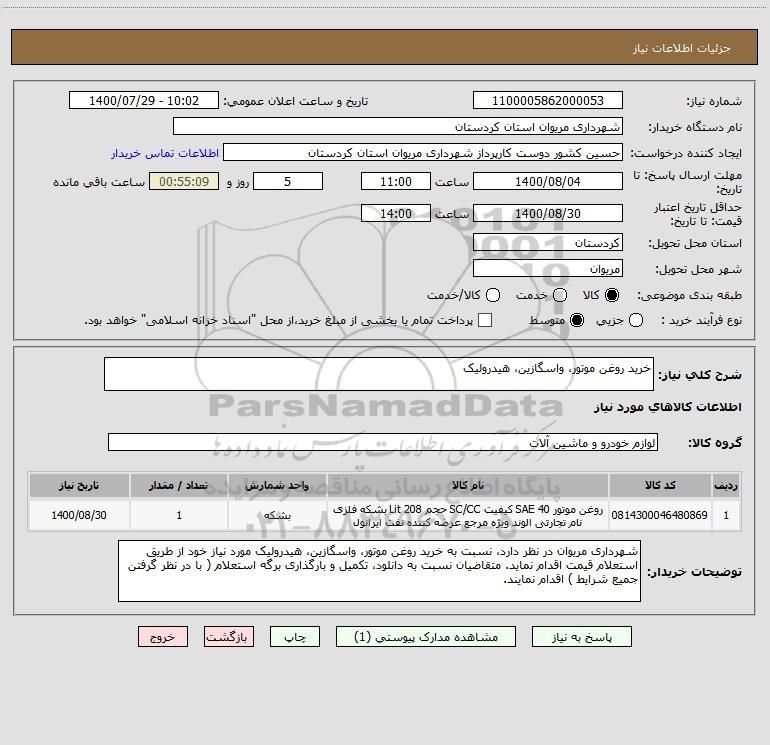This screenshot has width=770, height=745.
Task: Select the متوسط purchase type radio
Action: pos(577,320)
